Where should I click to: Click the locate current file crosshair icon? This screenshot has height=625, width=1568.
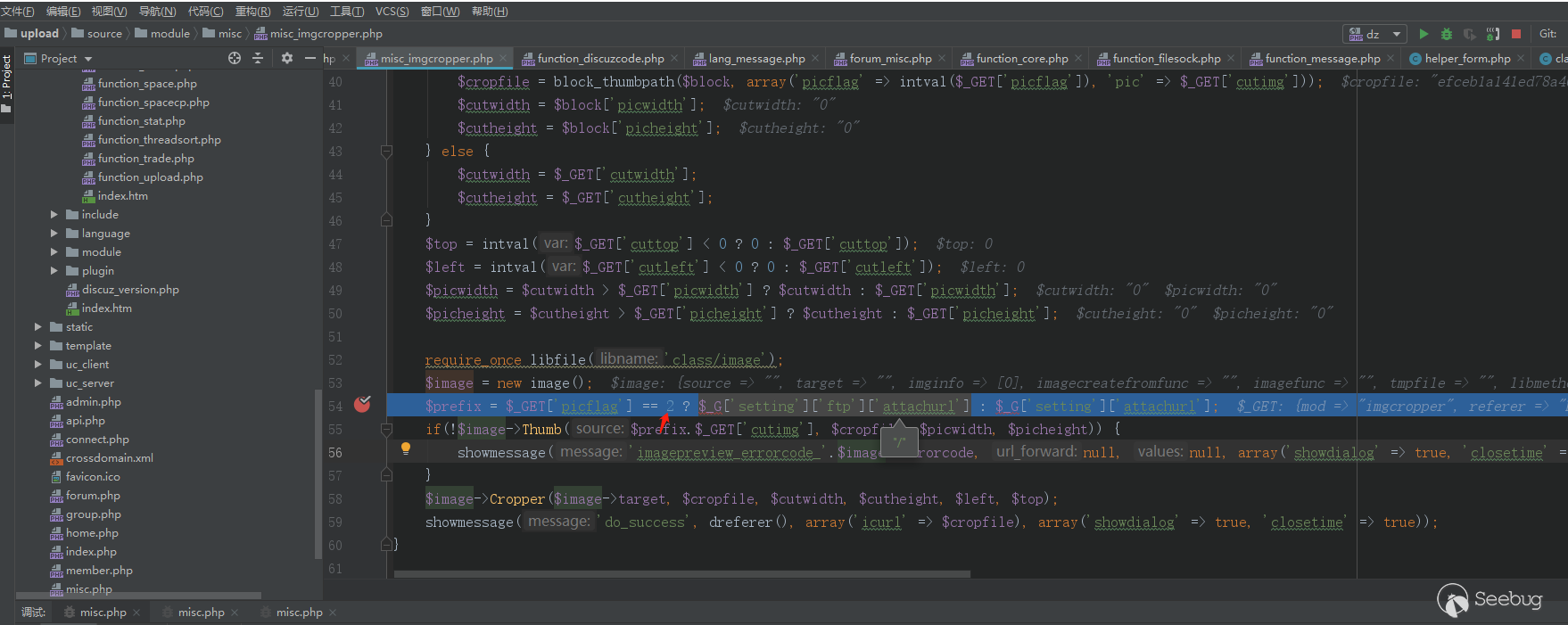coord(235,58)
